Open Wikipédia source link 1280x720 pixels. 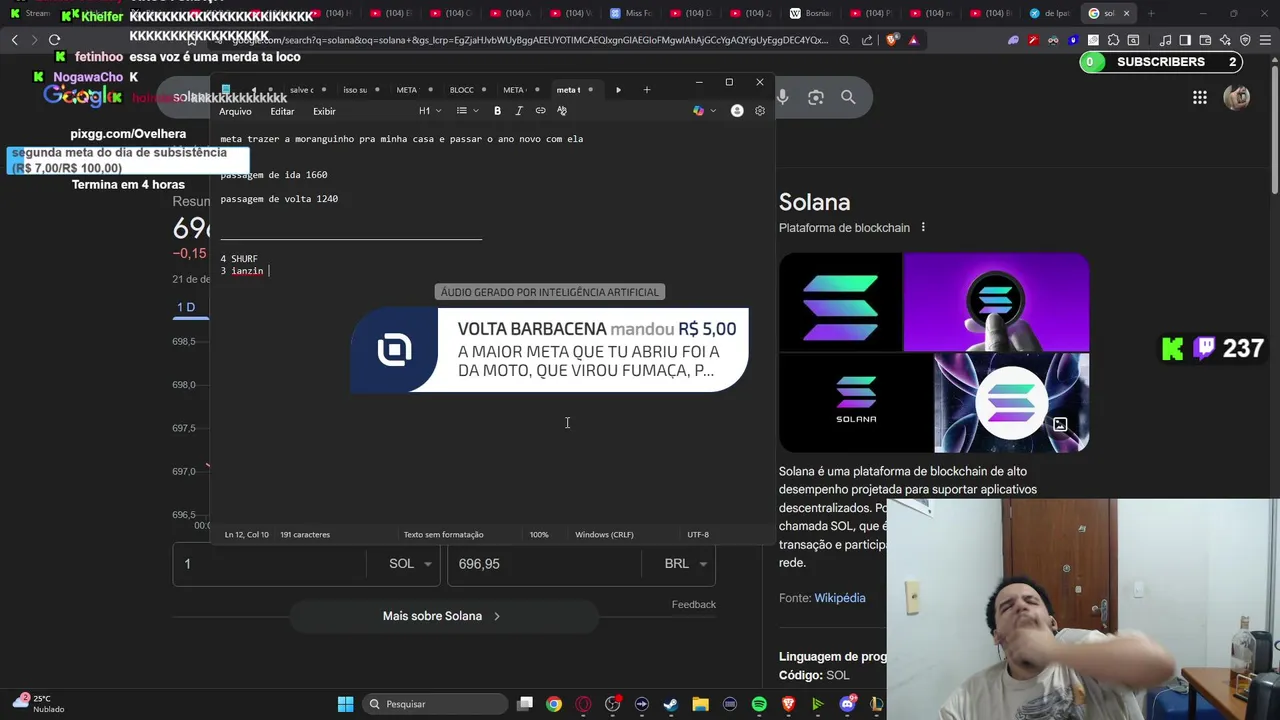[x=840, y=598]
